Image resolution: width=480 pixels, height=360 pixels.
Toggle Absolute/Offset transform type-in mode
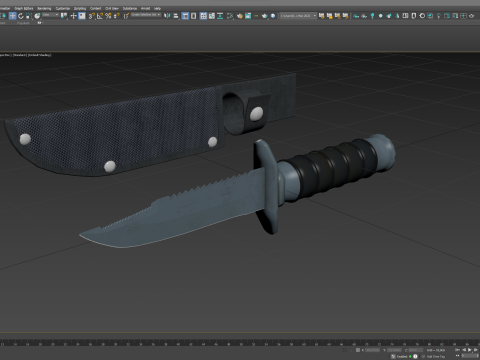coord(358,350)
